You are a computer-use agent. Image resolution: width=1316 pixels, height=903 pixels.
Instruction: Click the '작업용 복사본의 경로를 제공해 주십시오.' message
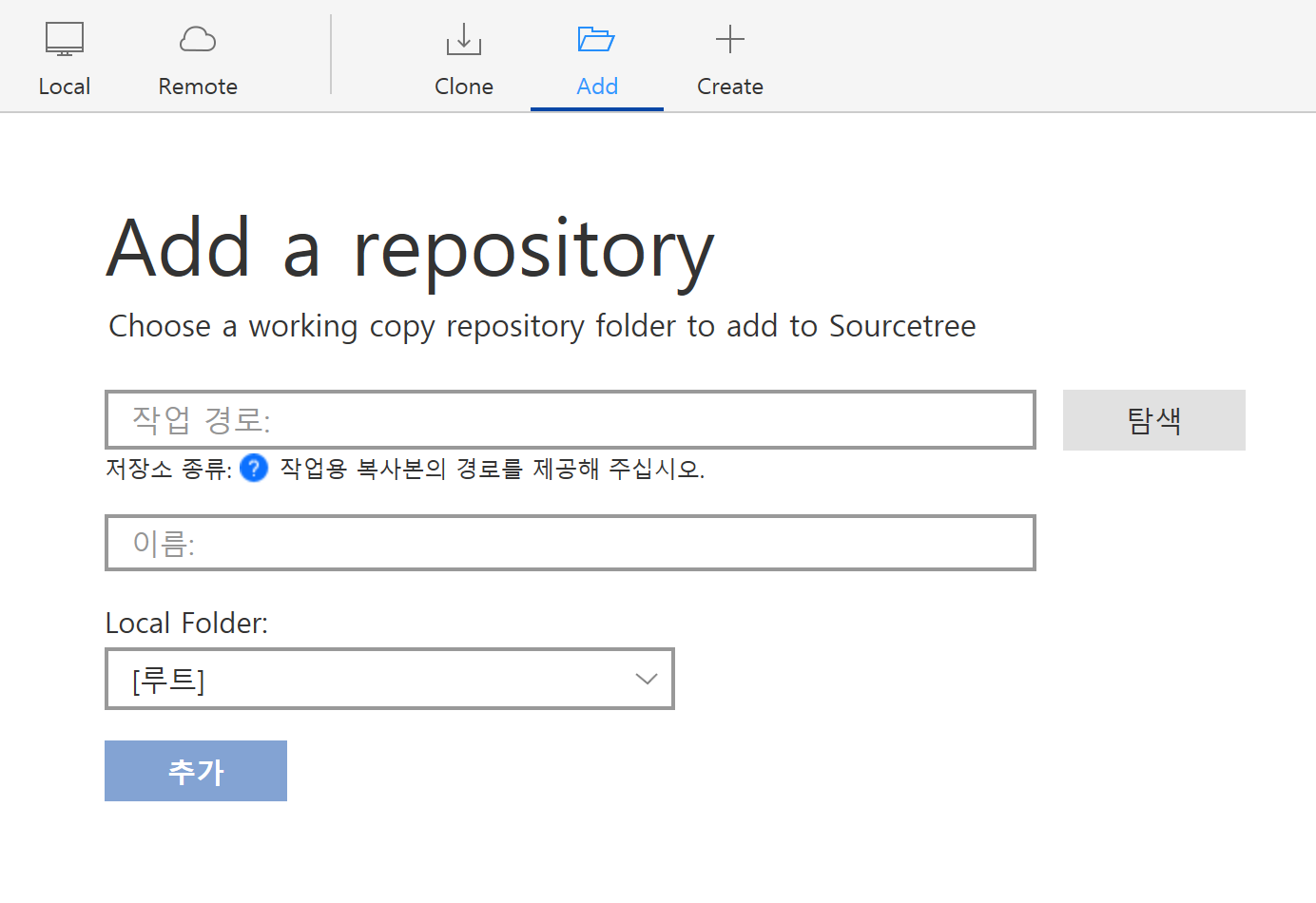click(493, 469)
